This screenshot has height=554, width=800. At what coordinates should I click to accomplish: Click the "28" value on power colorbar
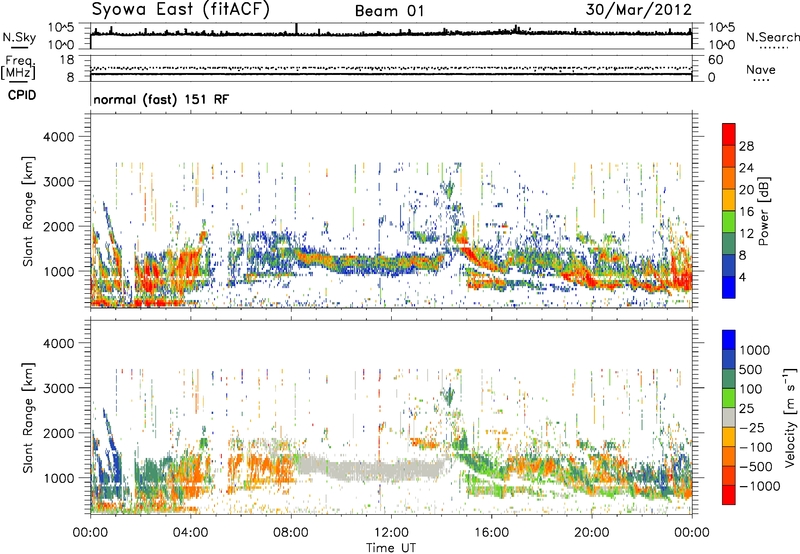[746, 146]
